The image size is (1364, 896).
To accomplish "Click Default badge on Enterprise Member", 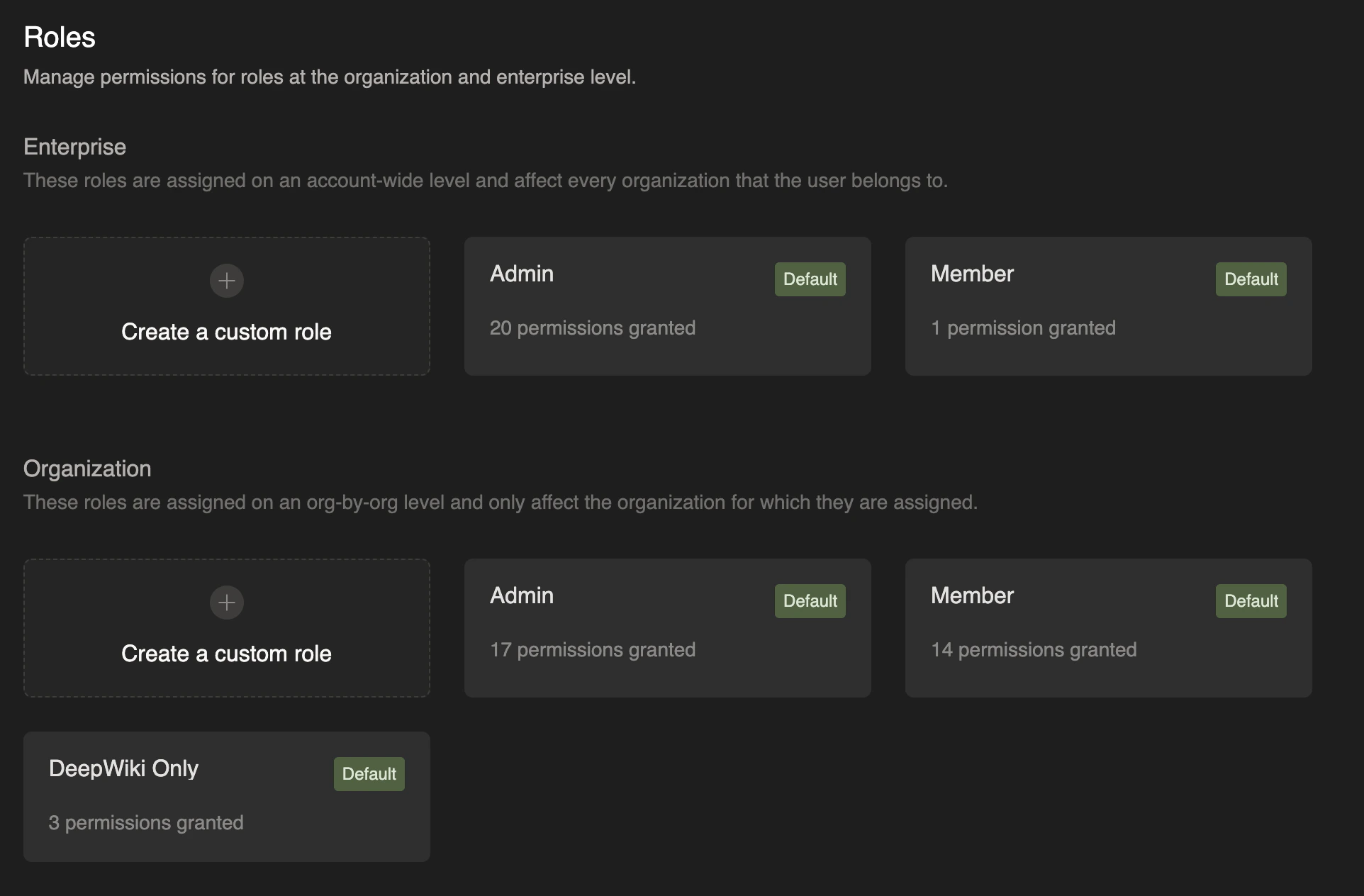I will [1251, 279].
